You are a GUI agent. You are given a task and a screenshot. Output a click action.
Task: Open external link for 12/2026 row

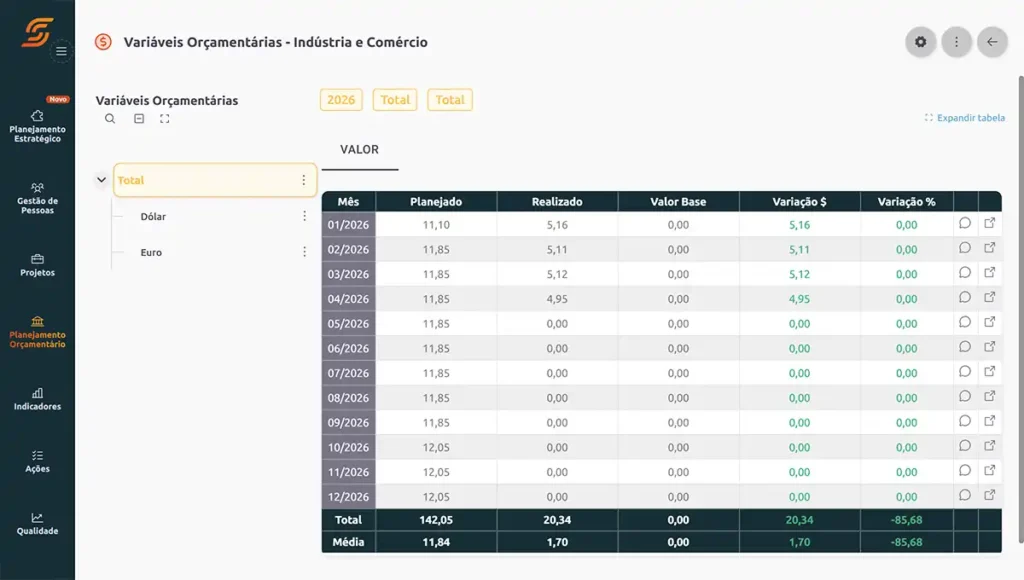989,495
